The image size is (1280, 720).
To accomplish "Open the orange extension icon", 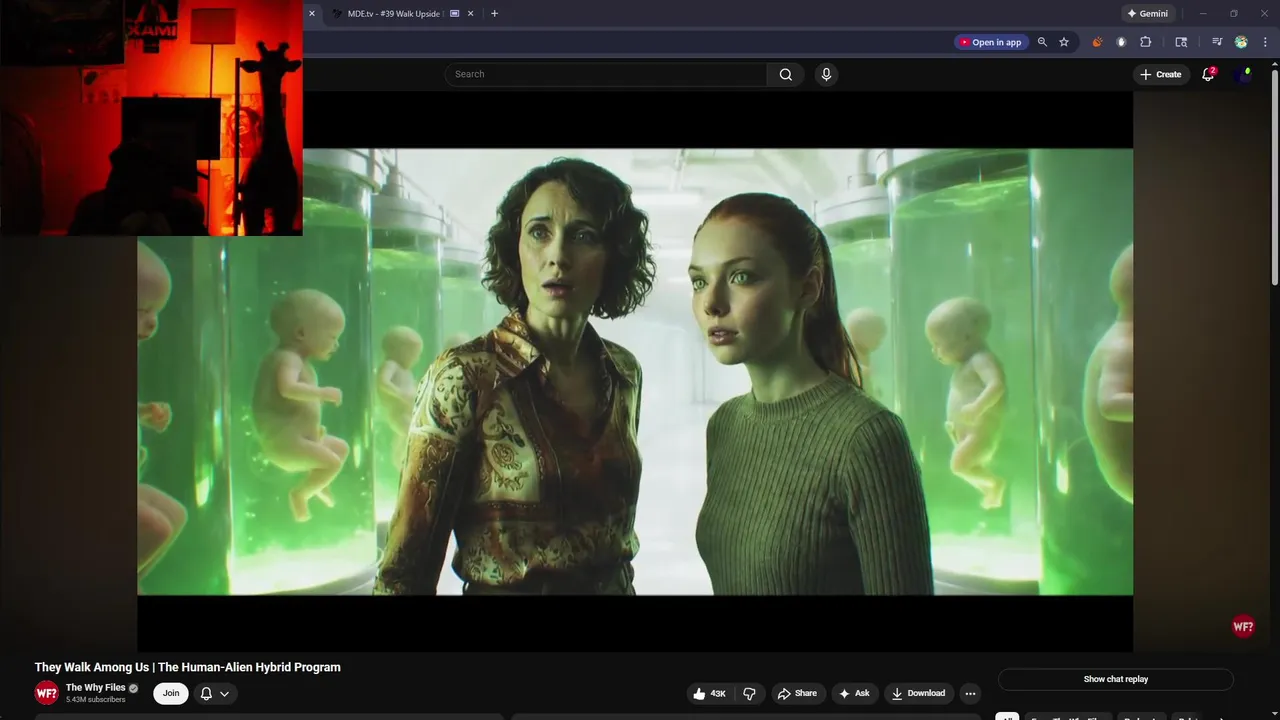I will [x=1097, y=42].
